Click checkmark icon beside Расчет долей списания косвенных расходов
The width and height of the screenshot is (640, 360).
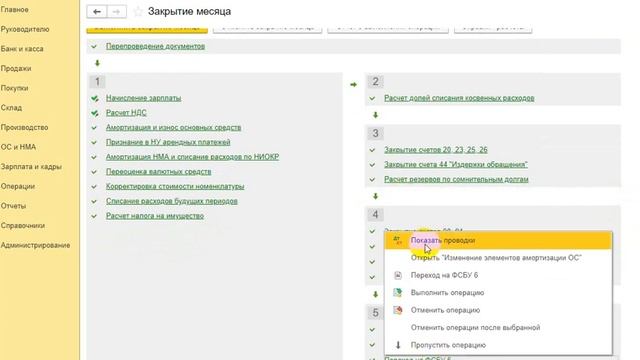(372, 98)
